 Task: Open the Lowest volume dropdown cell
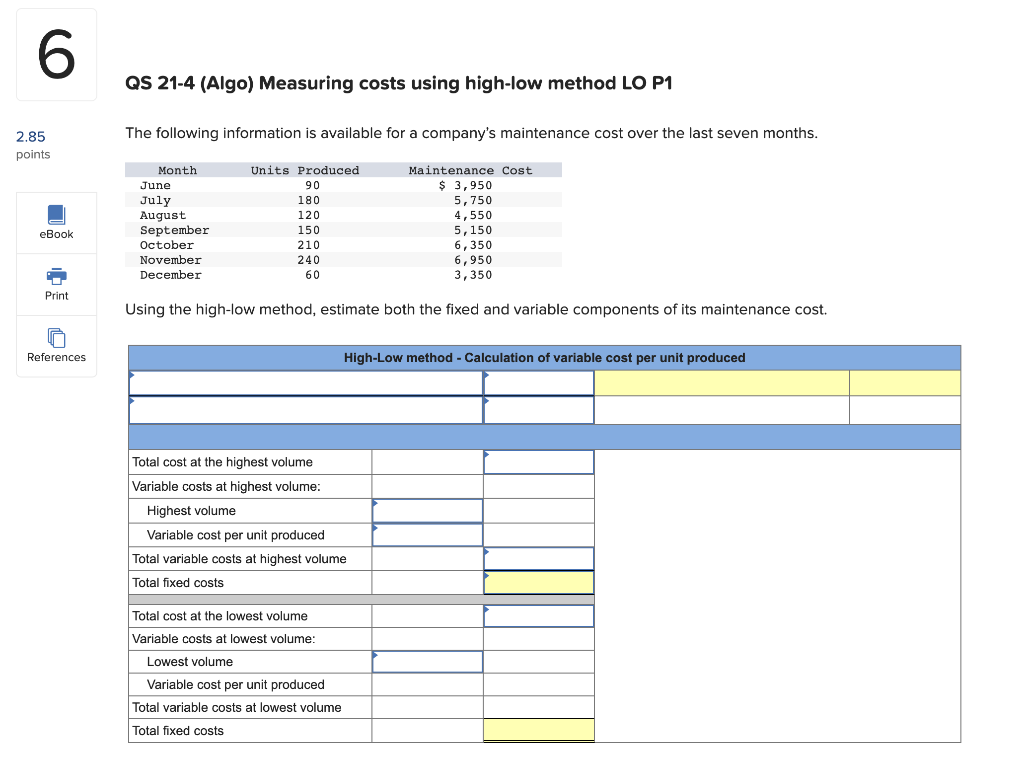click(x=427, y=661)
